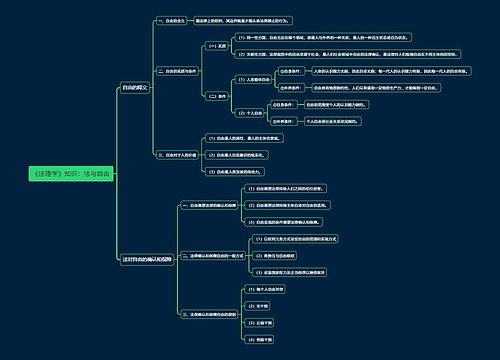Image resolution: width=500 pixels, height=360 pixels.
Task: Click the 二、自由的实质与条件 node
Action: point(177,71)
